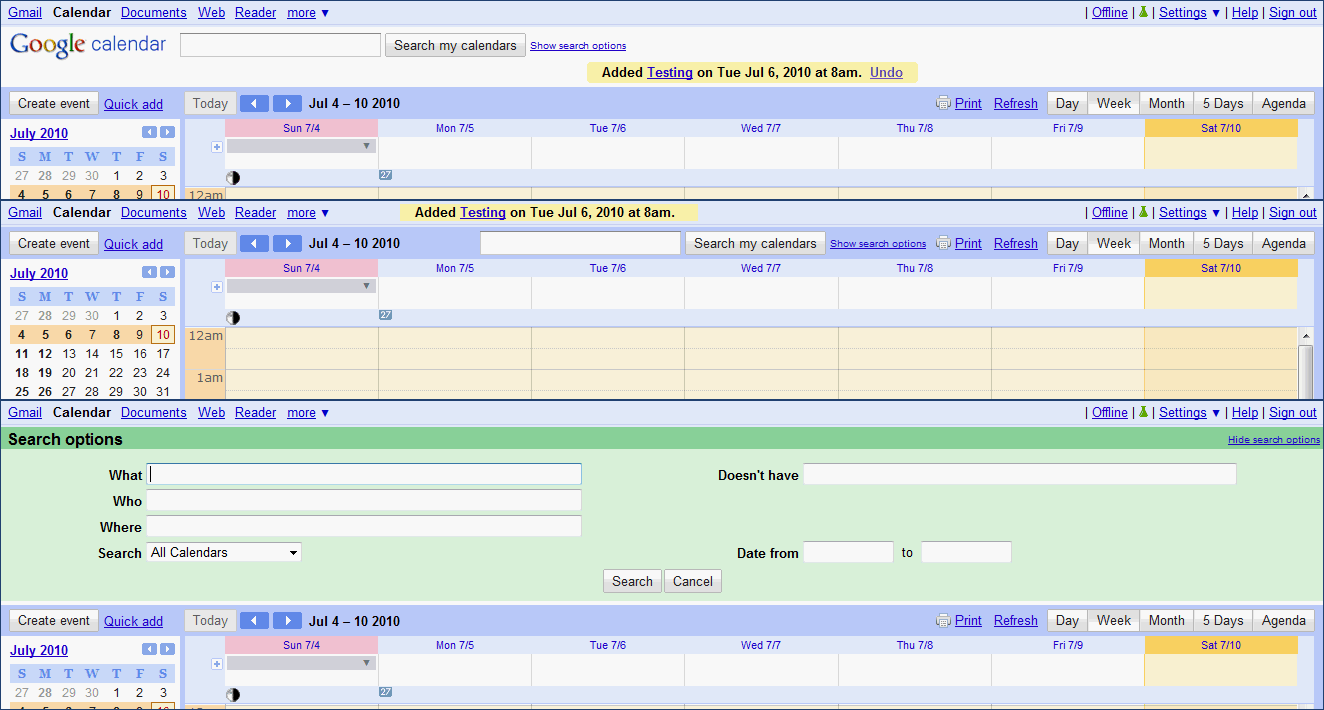Open Gmail link above the Search options heading
1324x710 pixels.
tap(25, 412)
